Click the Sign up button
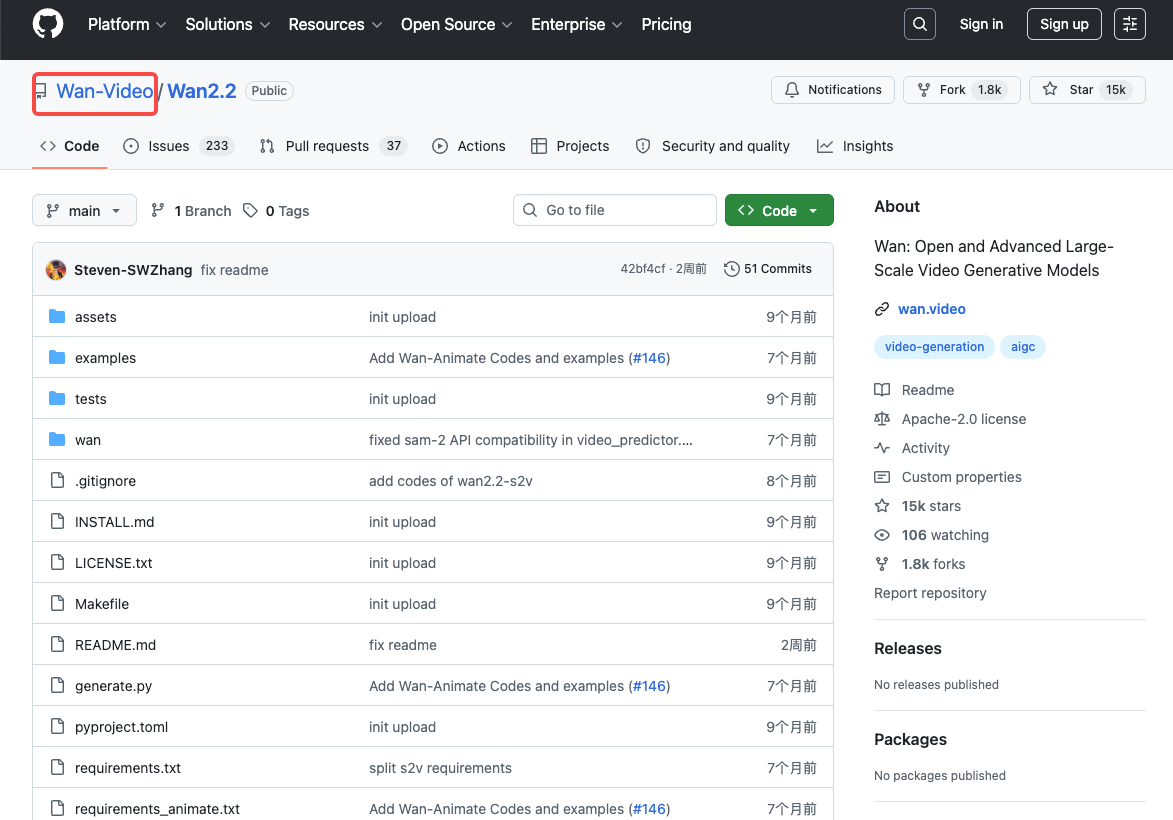The width and height of the screenshot is (1173, 820). [1063, 23]
